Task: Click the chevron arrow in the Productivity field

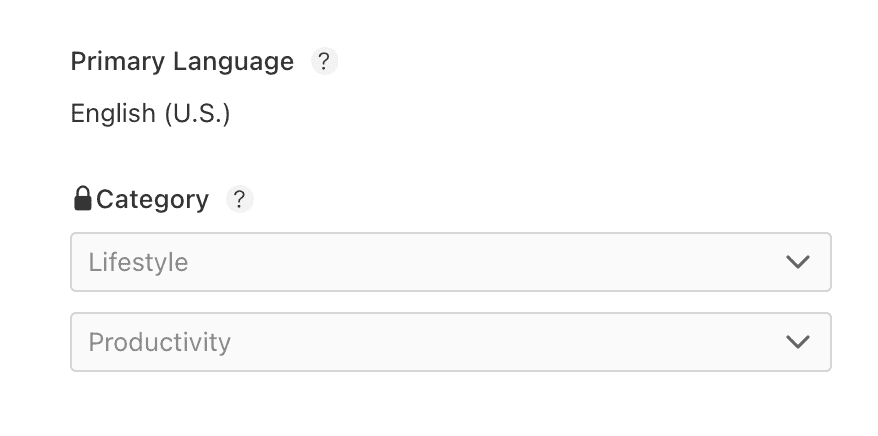Action: tap(797, 342)
